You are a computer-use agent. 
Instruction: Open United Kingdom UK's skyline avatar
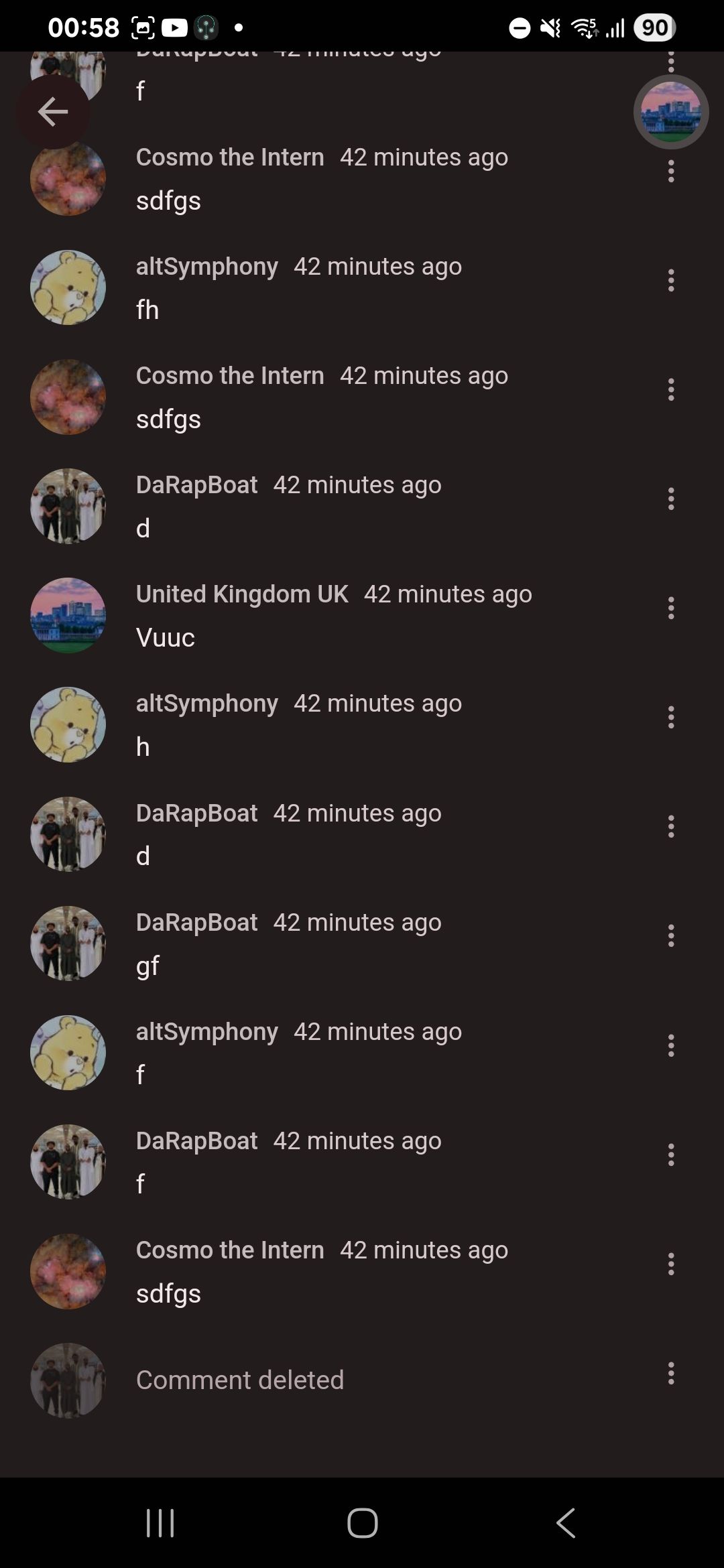[68, 615]
